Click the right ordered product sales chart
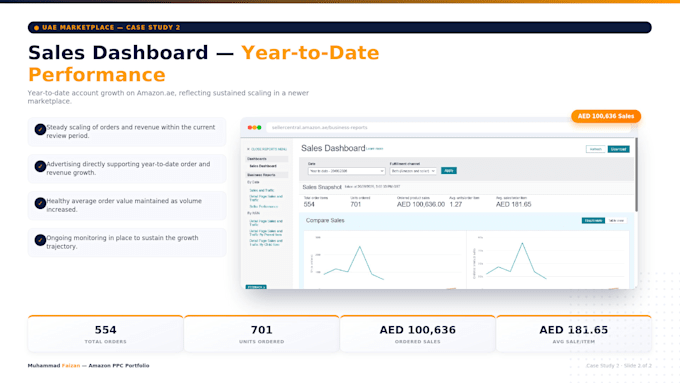This screenshot has height=383, width=680. coord(548,259)
